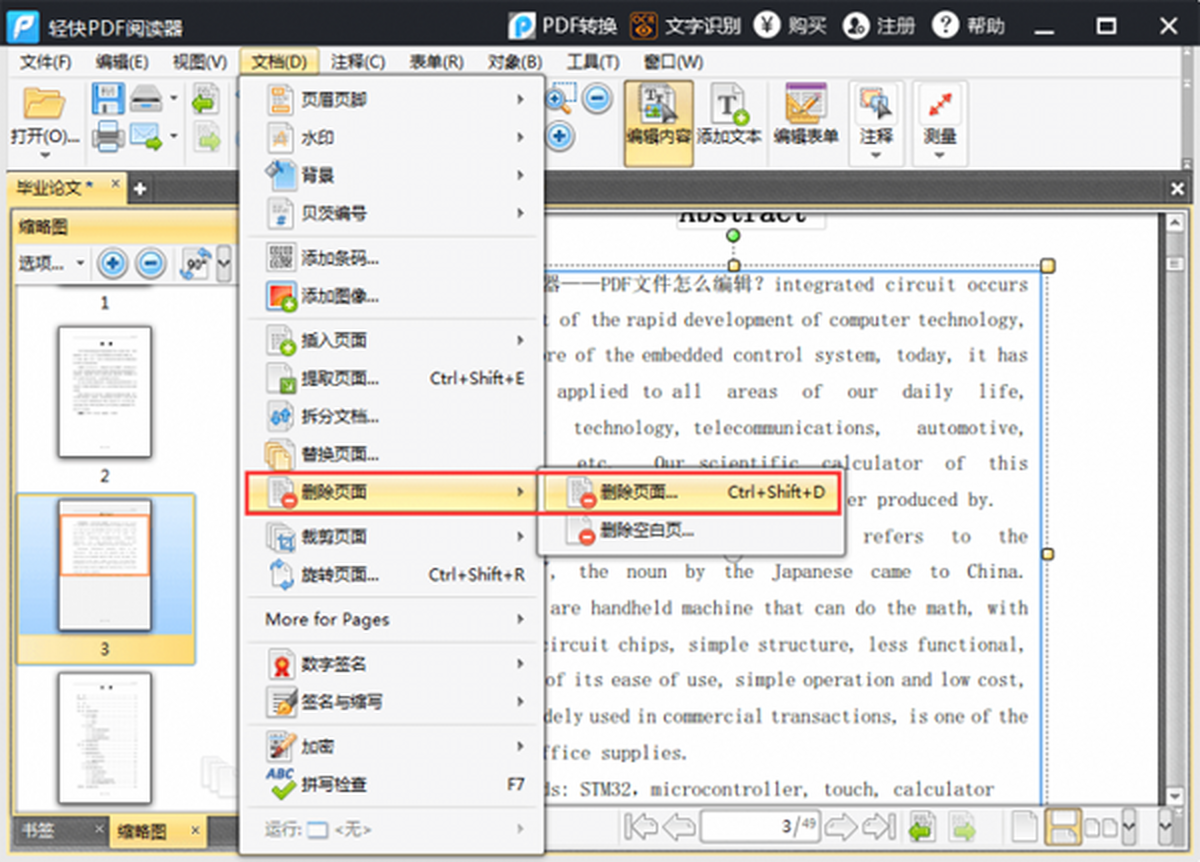Toggle the continuous page layout button
Image resolution: width=1200 pixels, height=862 pixels.
[x=1063, y=827]
